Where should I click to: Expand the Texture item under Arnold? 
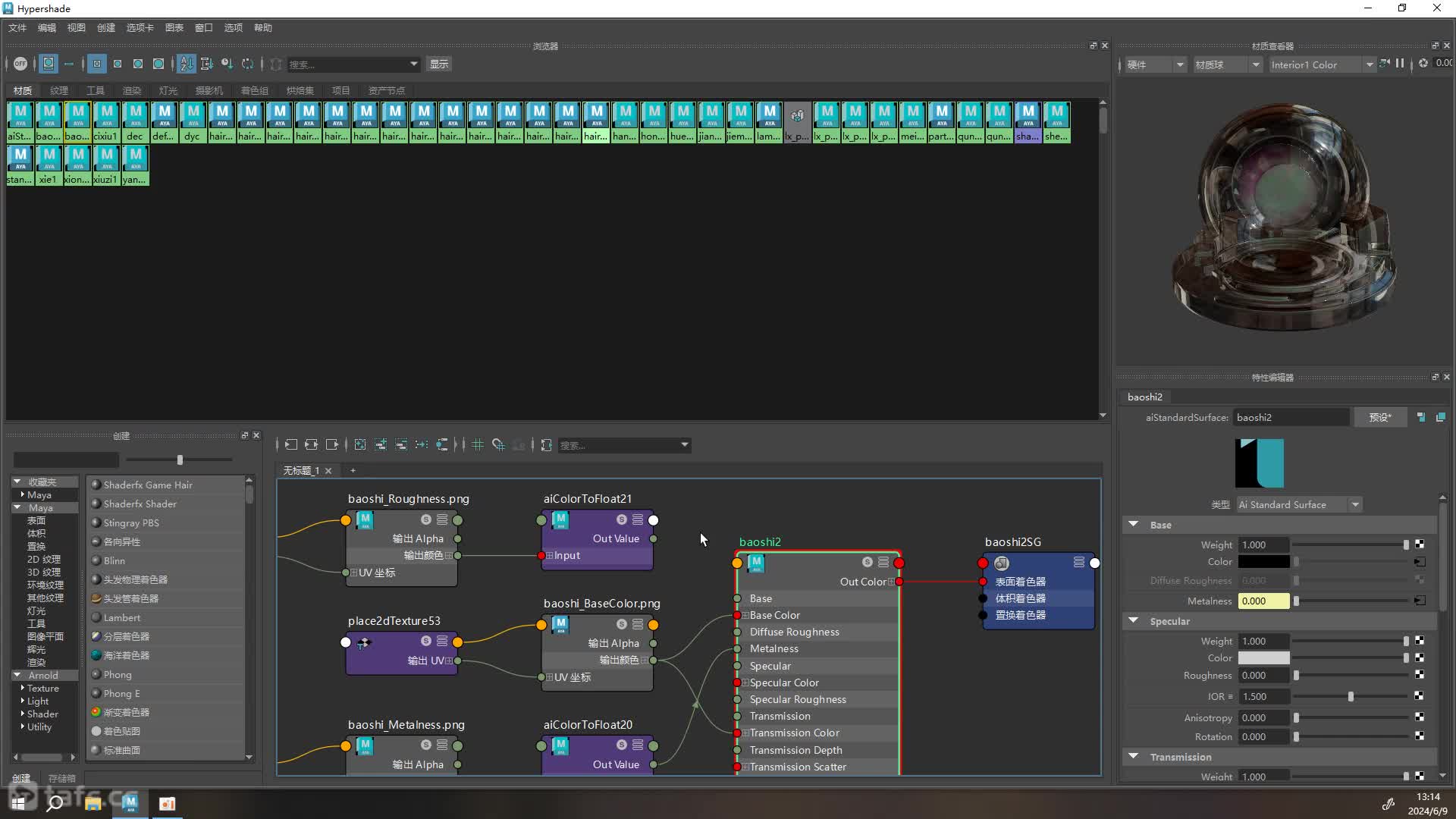23,688
